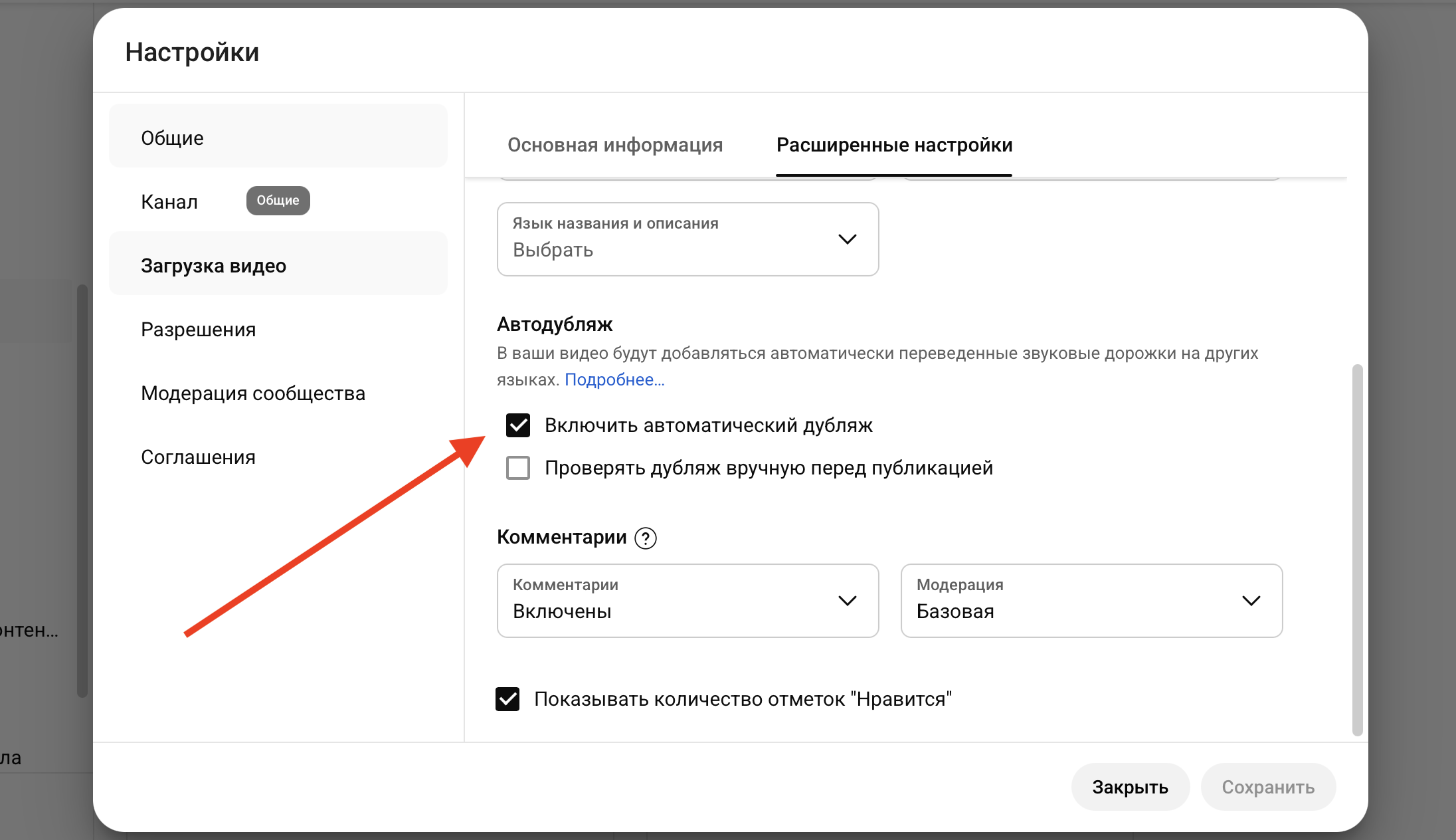This screenshot has height=840, width=1456.
Task: Select the "Загрузка видео" section
Action: pyautogui.click(x=213, y=264)
